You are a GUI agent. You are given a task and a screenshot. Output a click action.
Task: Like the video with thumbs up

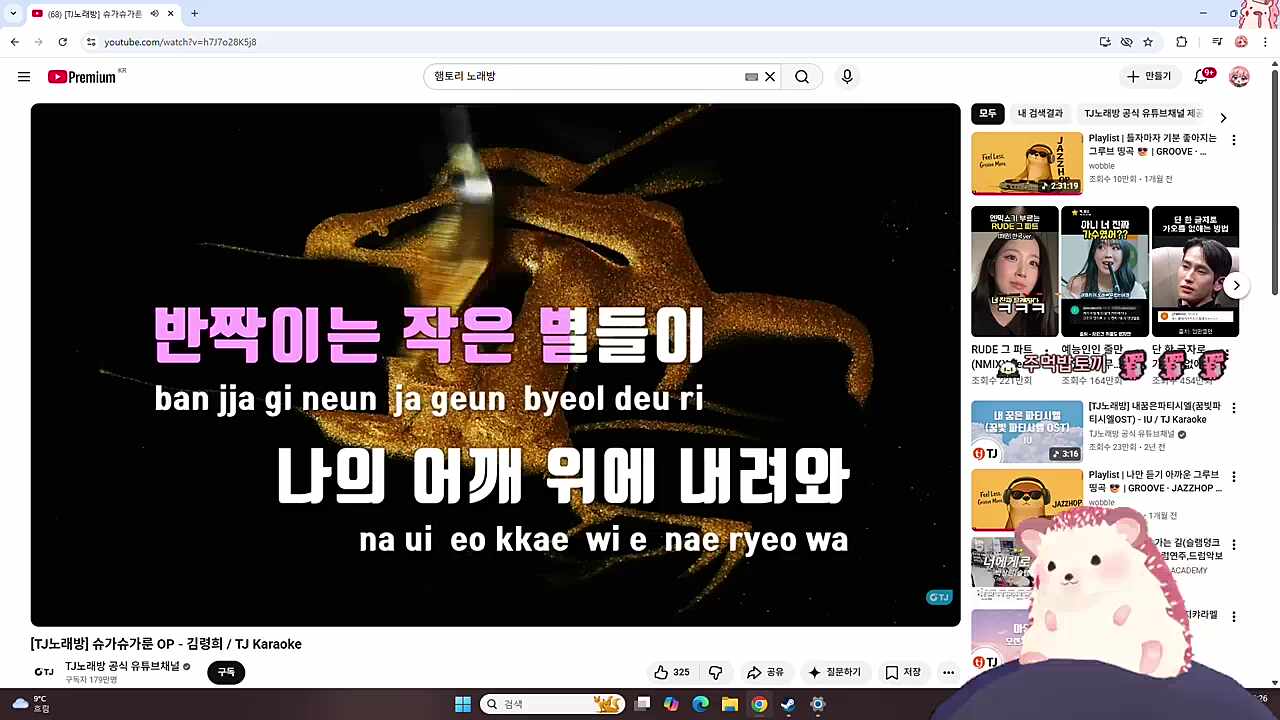[x=671, y=673]
